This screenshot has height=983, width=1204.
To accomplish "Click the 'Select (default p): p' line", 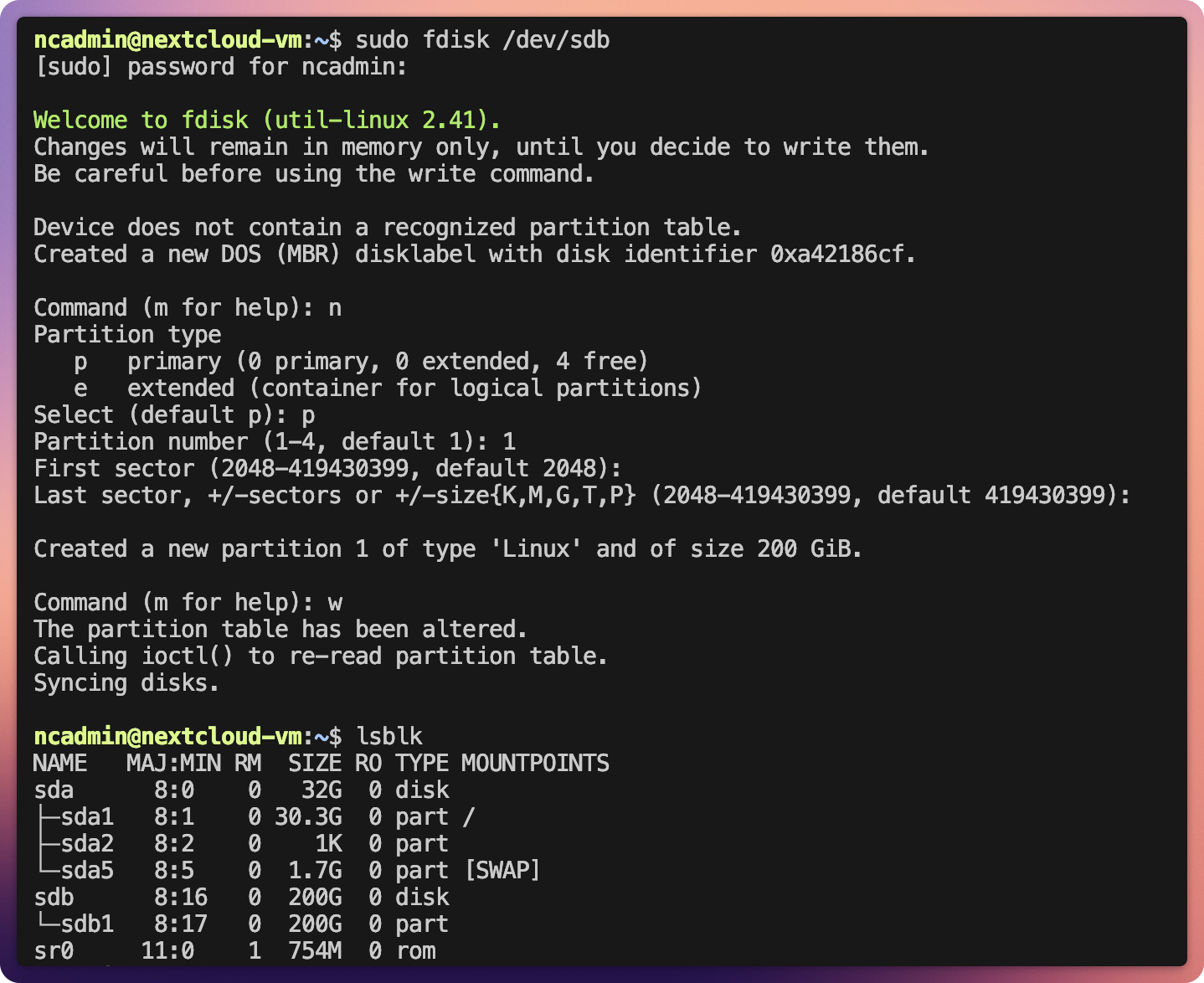I will tap(174, 415).
